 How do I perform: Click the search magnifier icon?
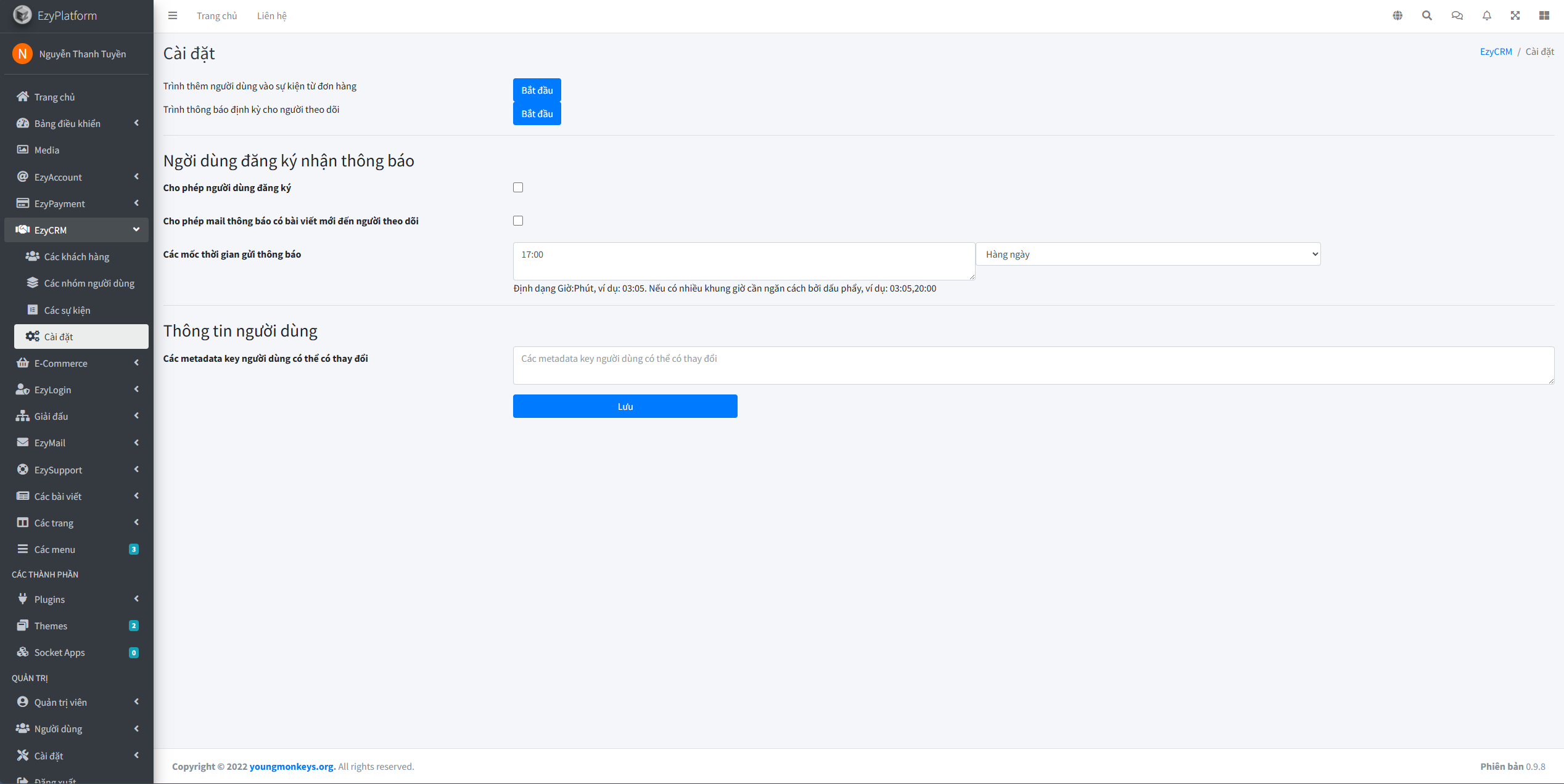pos(1427,16)
